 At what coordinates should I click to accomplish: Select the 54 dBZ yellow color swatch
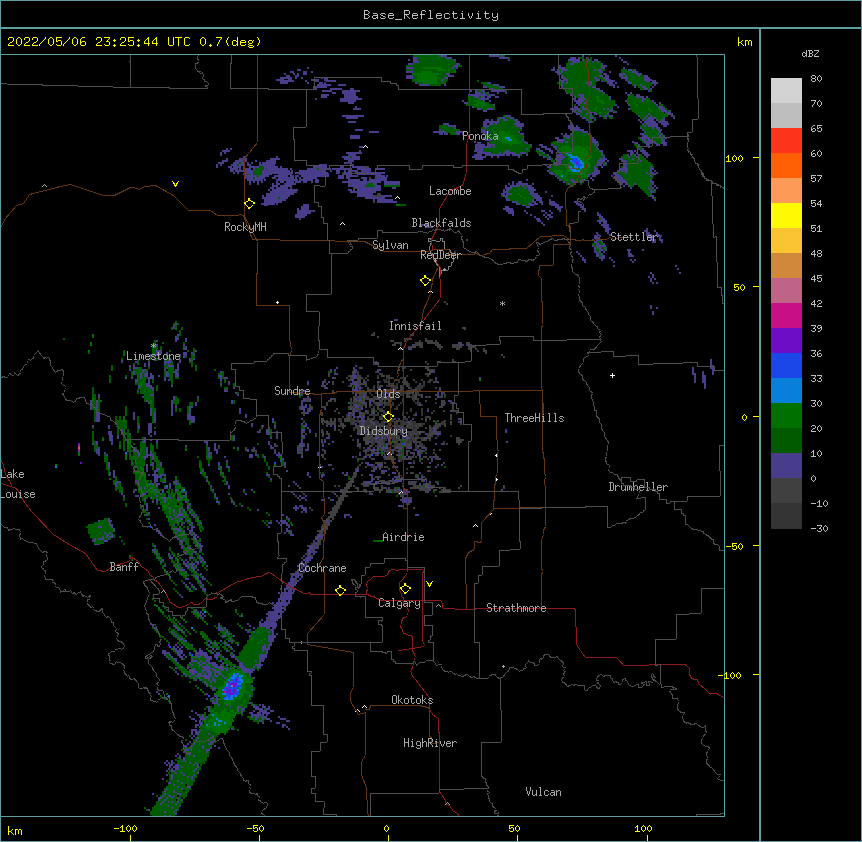tap(786, 215)
